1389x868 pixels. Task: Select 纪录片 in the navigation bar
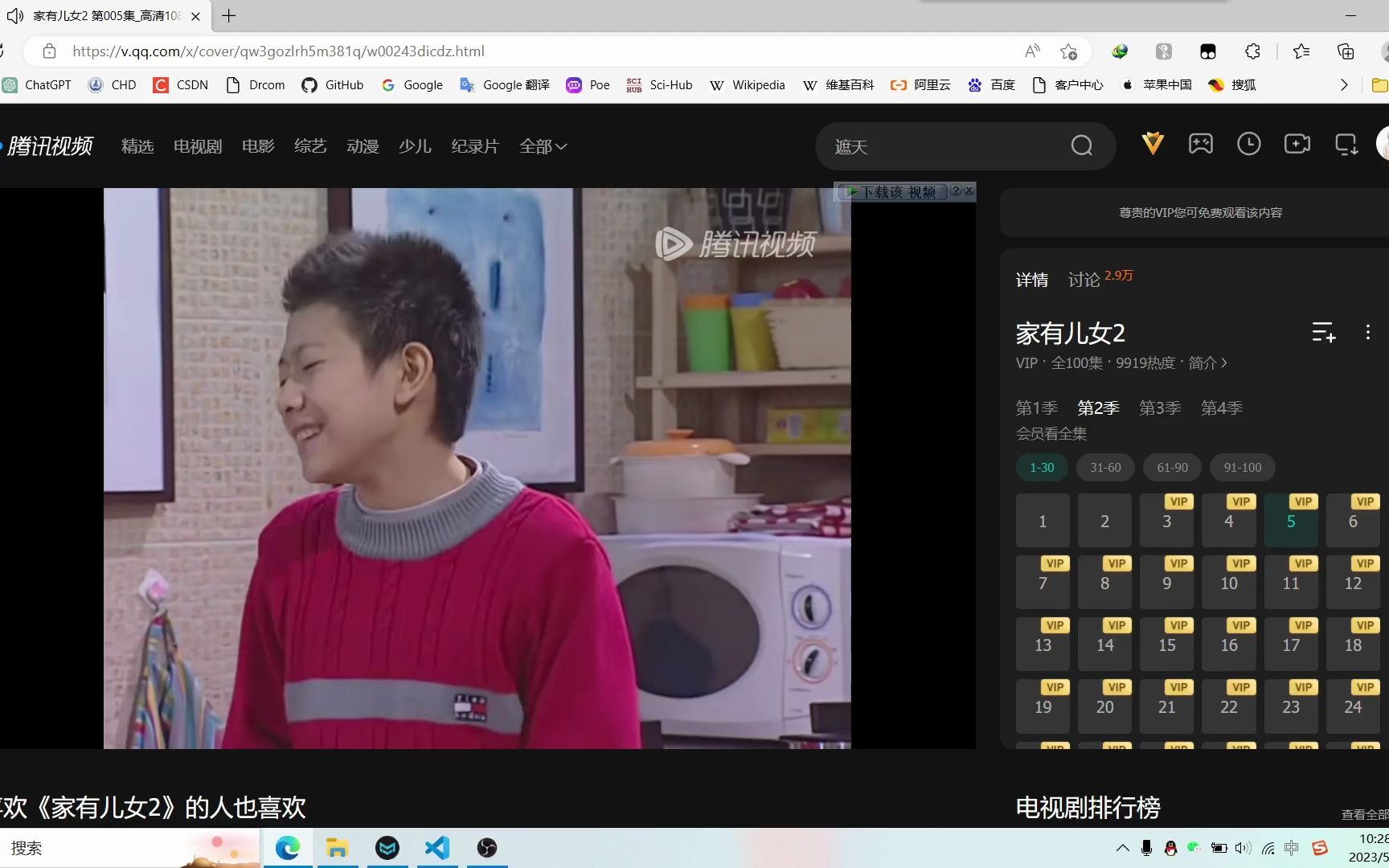click(x=475, y=146)
